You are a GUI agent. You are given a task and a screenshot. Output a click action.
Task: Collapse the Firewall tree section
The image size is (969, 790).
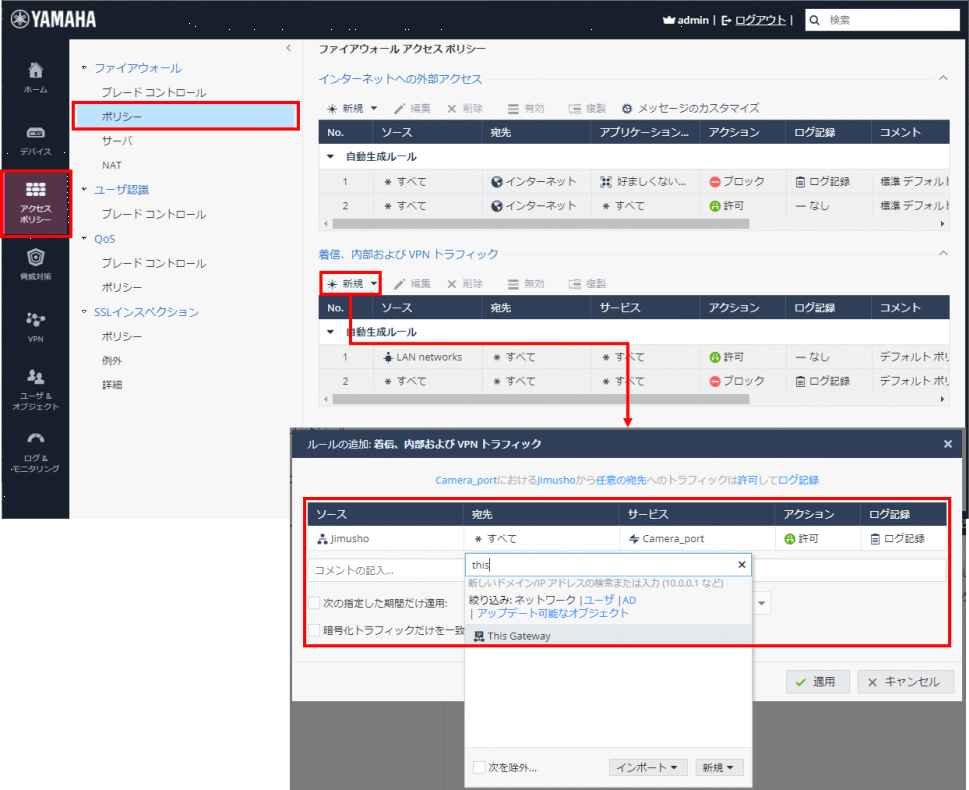click(x=84, y=68)
